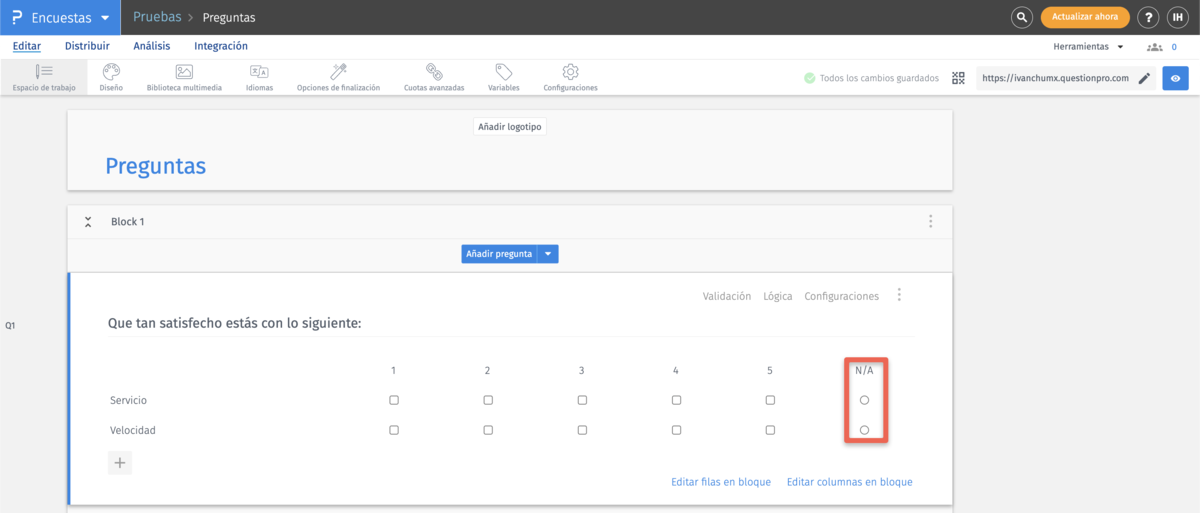
Task: Expand the Herramientas dropdown
Action: click(x=1088, y=47)
